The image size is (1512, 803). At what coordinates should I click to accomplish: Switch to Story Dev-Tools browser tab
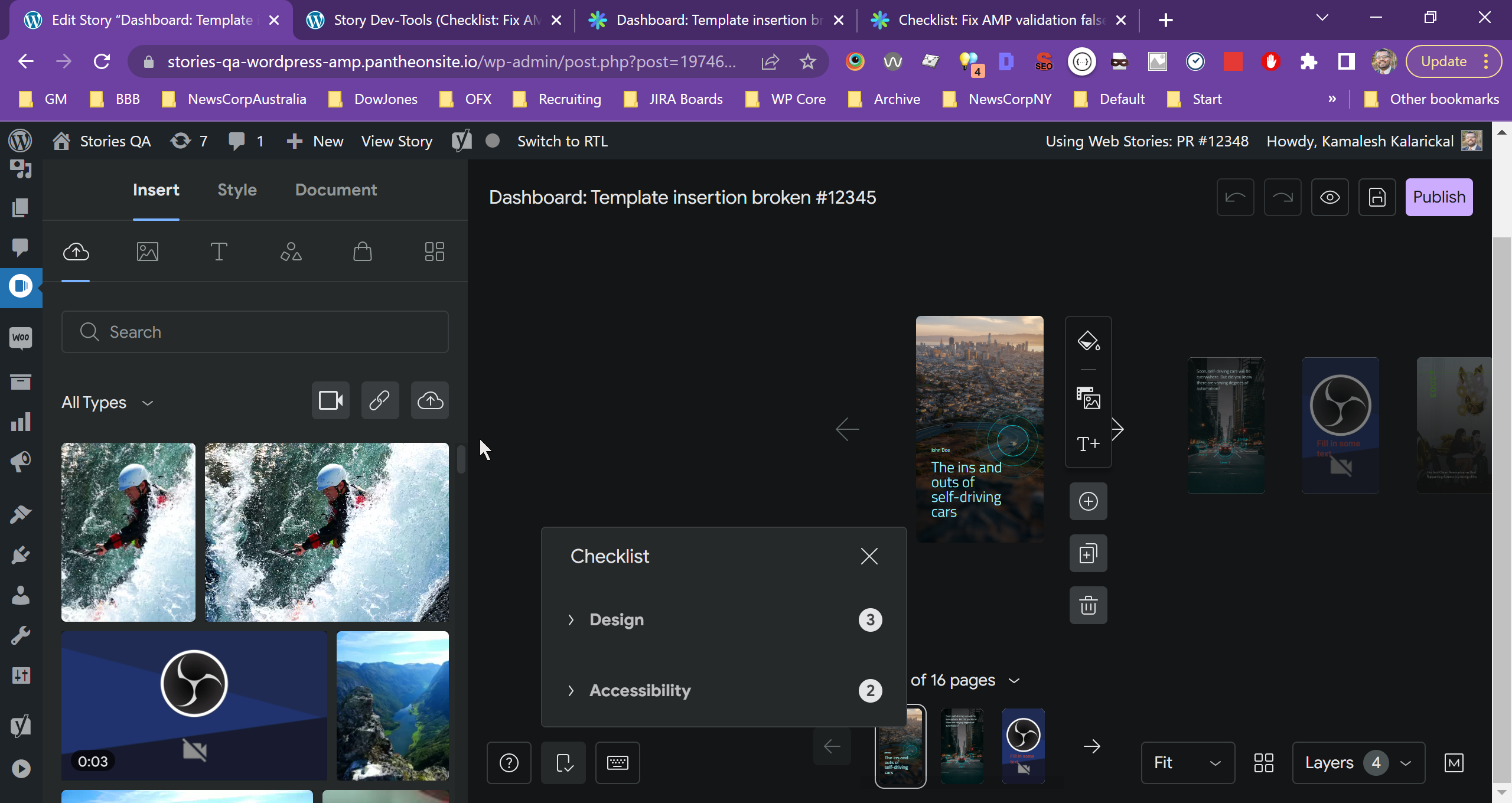pos(434,20)
